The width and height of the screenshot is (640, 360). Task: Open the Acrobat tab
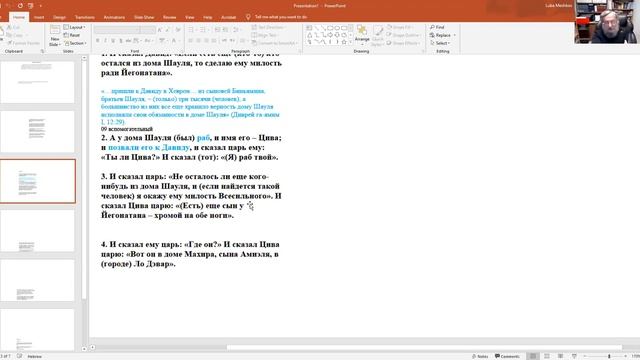click(228, 17)
